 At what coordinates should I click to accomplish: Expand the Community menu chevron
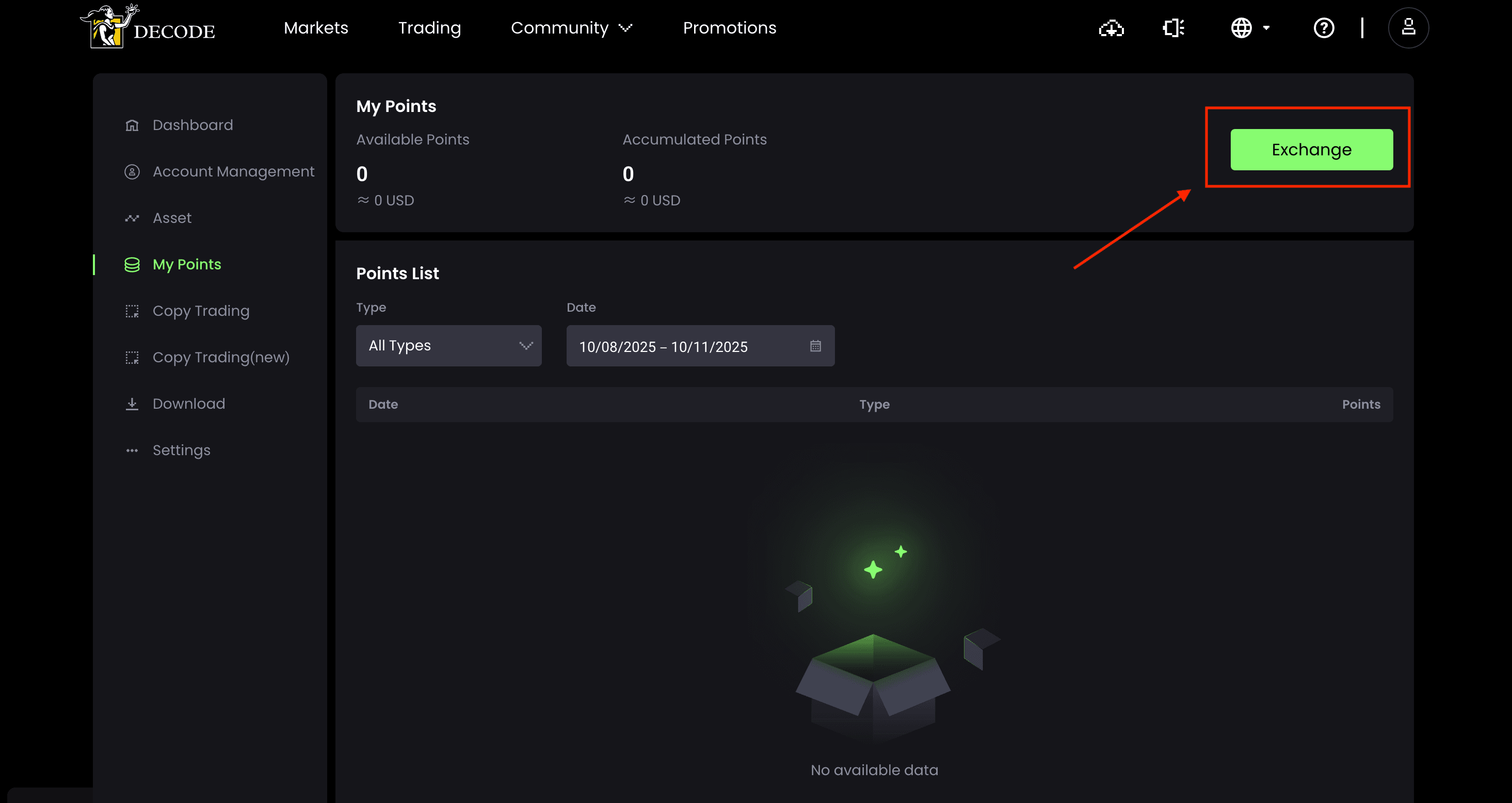(x=625, y=27)
